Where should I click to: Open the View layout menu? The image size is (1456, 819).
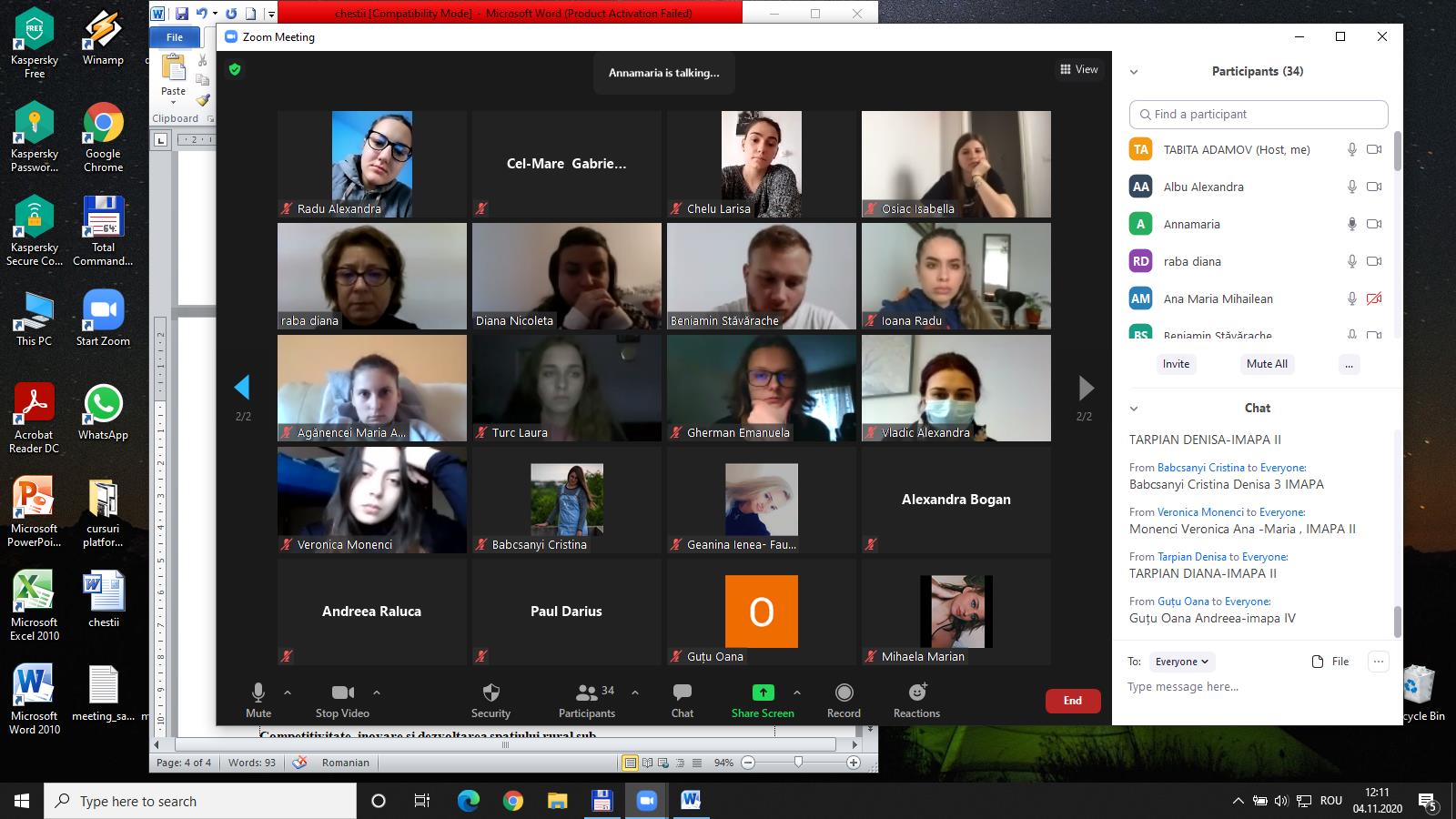[1078, 69]
